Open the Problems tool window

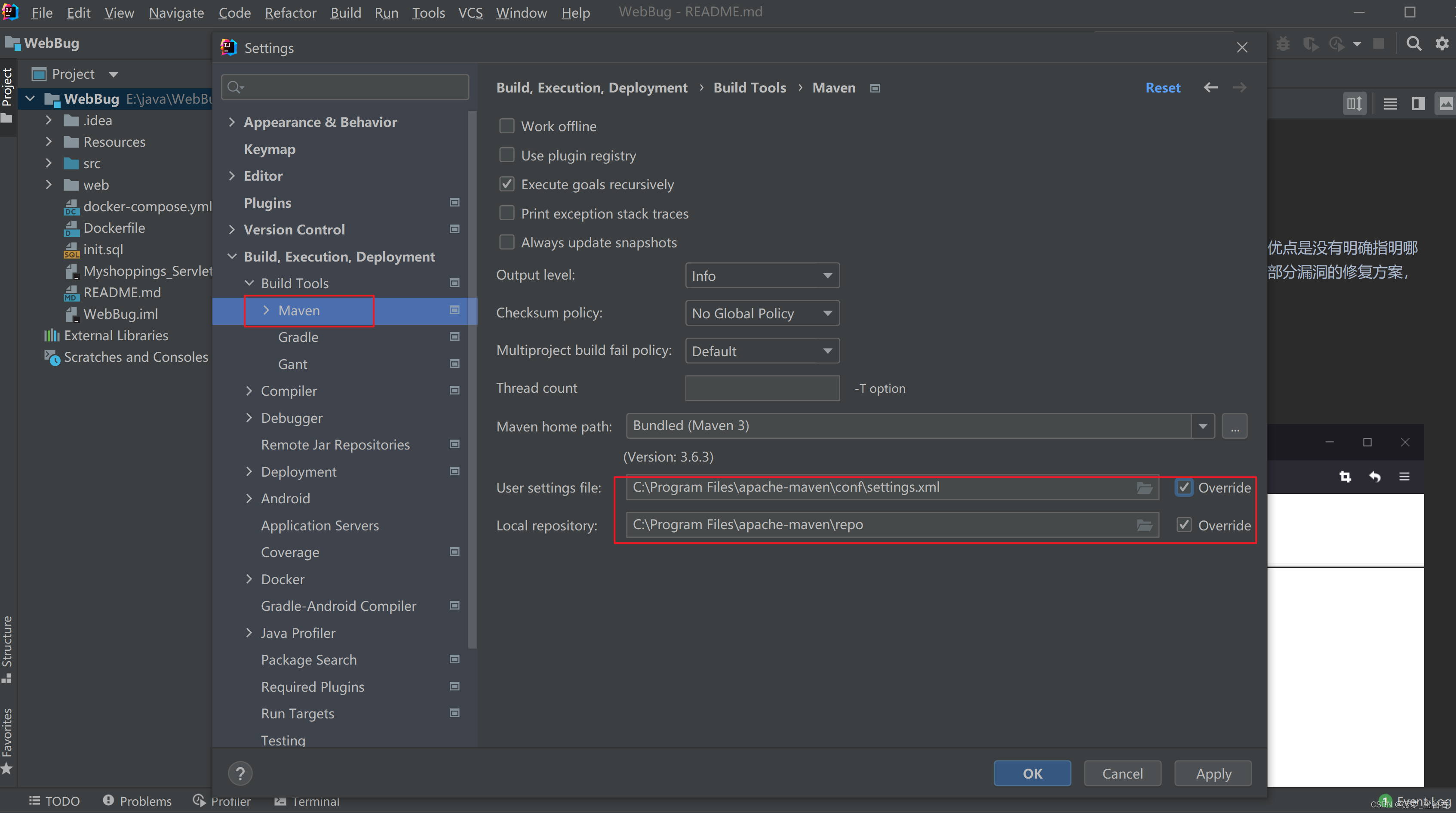click(137, 801)
